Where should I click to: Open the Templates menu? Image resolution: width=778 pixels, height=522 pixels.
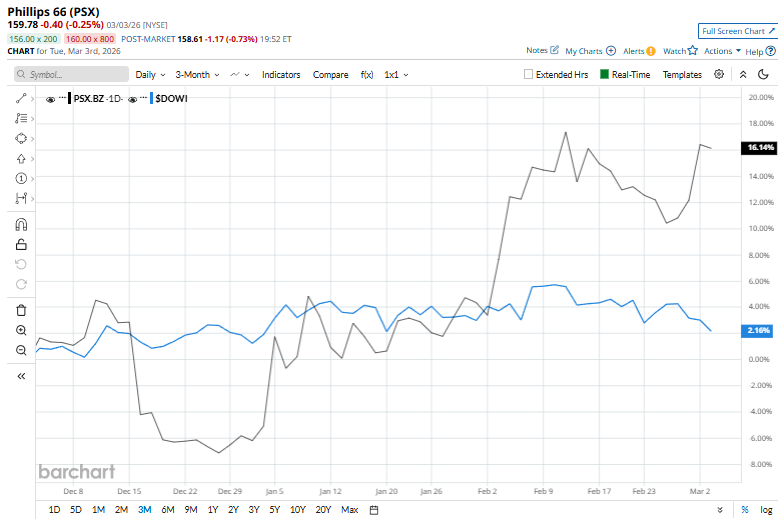682,75
